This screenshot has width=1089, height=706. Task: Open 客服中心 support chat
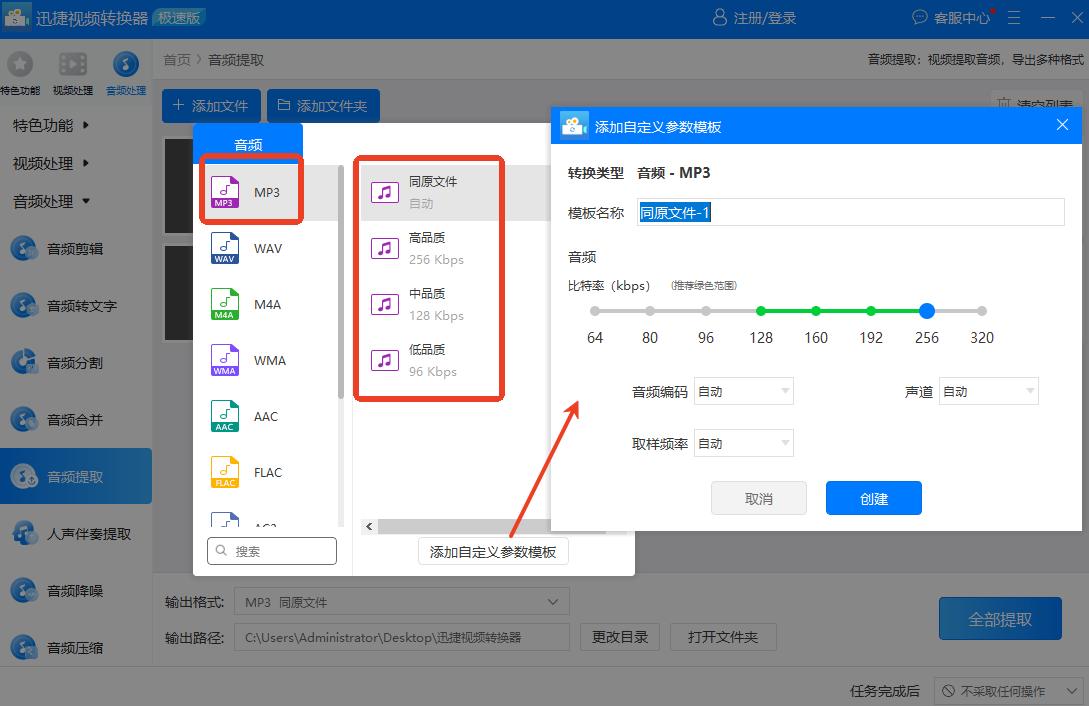(951, 18)
